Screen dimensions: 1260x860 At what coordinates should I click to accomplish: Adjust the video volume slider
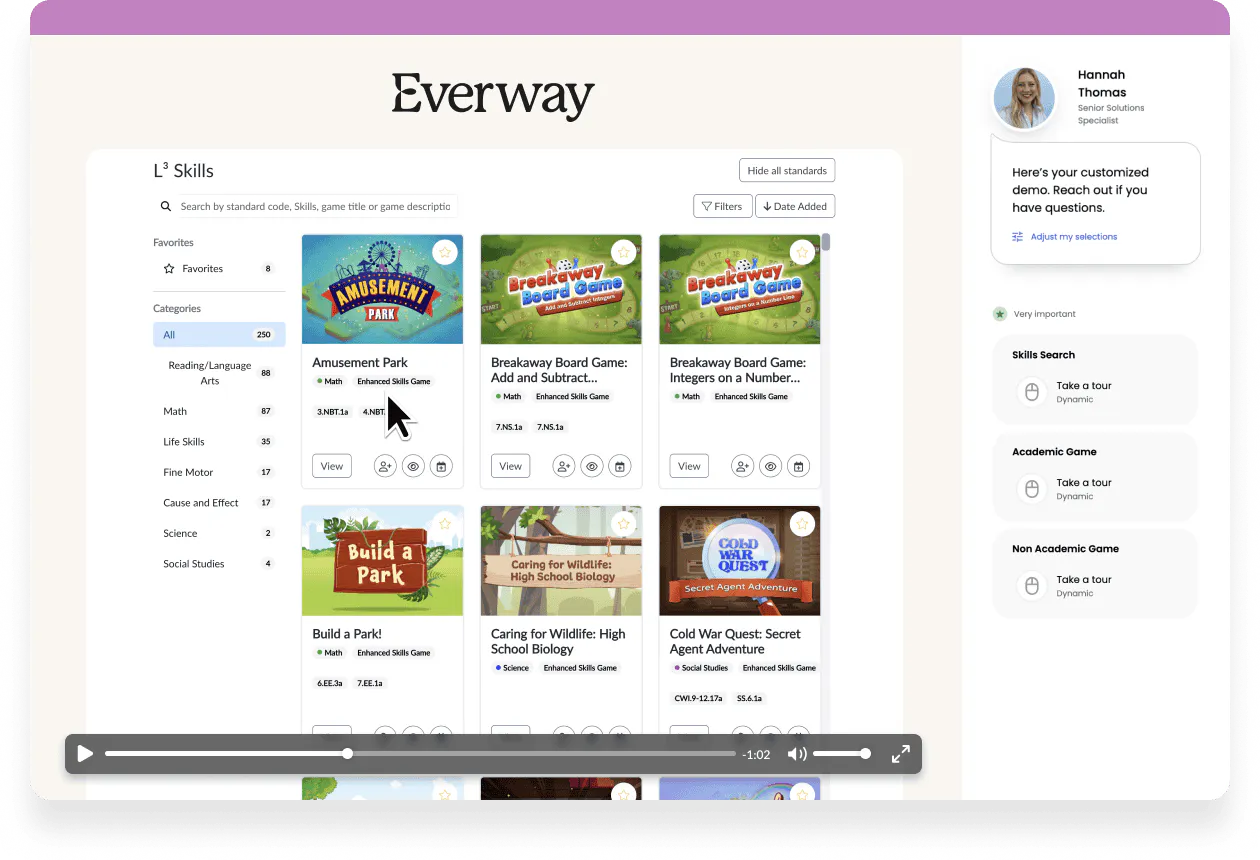pos(841,754)
